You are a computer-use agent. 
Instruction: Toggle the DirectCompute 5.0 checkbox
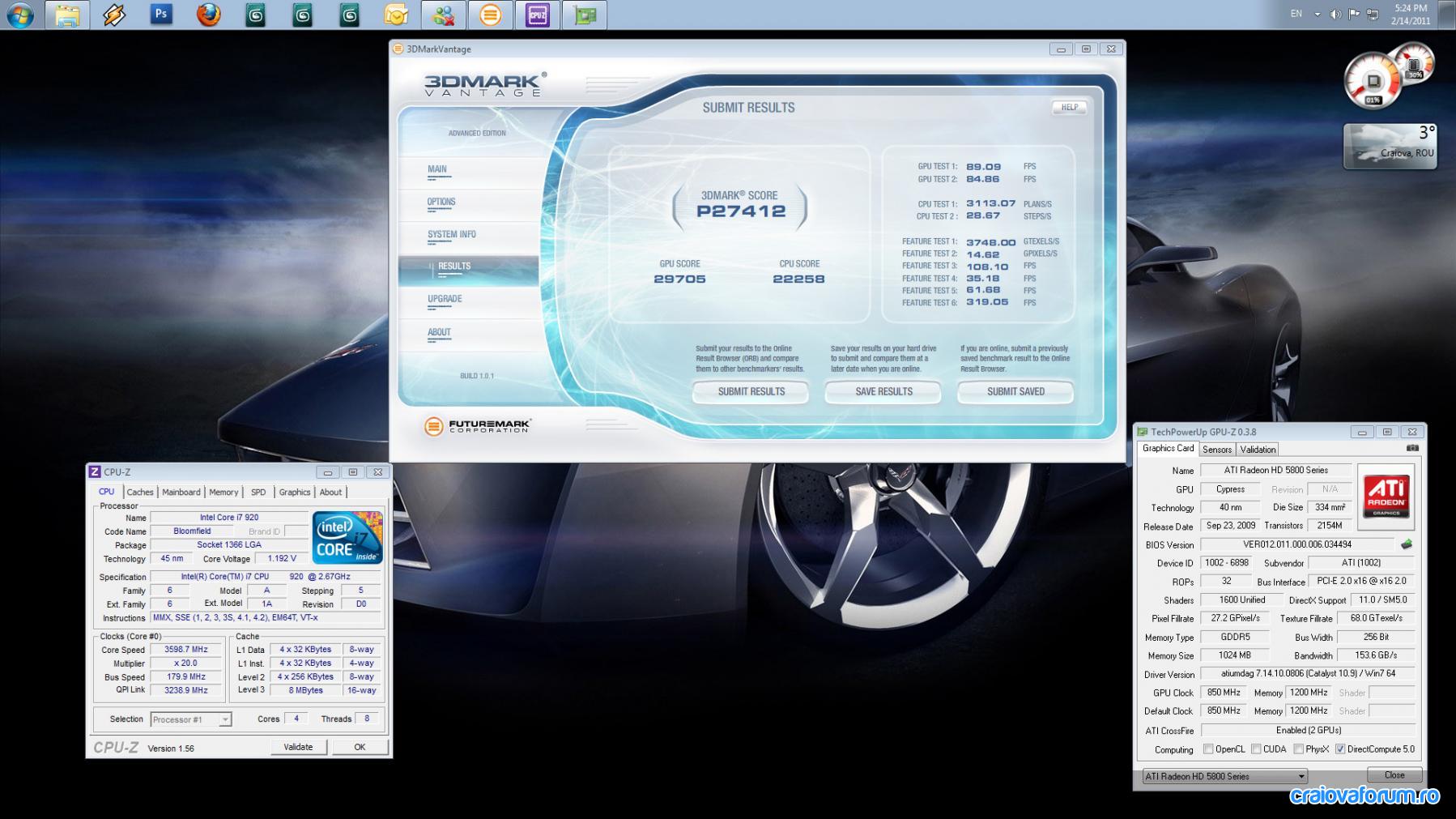[1340, 749]
